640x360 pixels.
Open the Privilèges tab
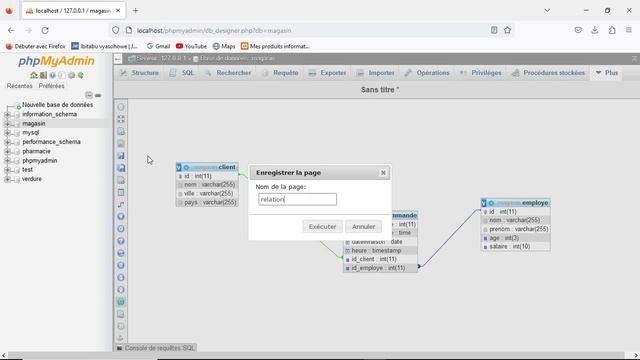point(480,73)
